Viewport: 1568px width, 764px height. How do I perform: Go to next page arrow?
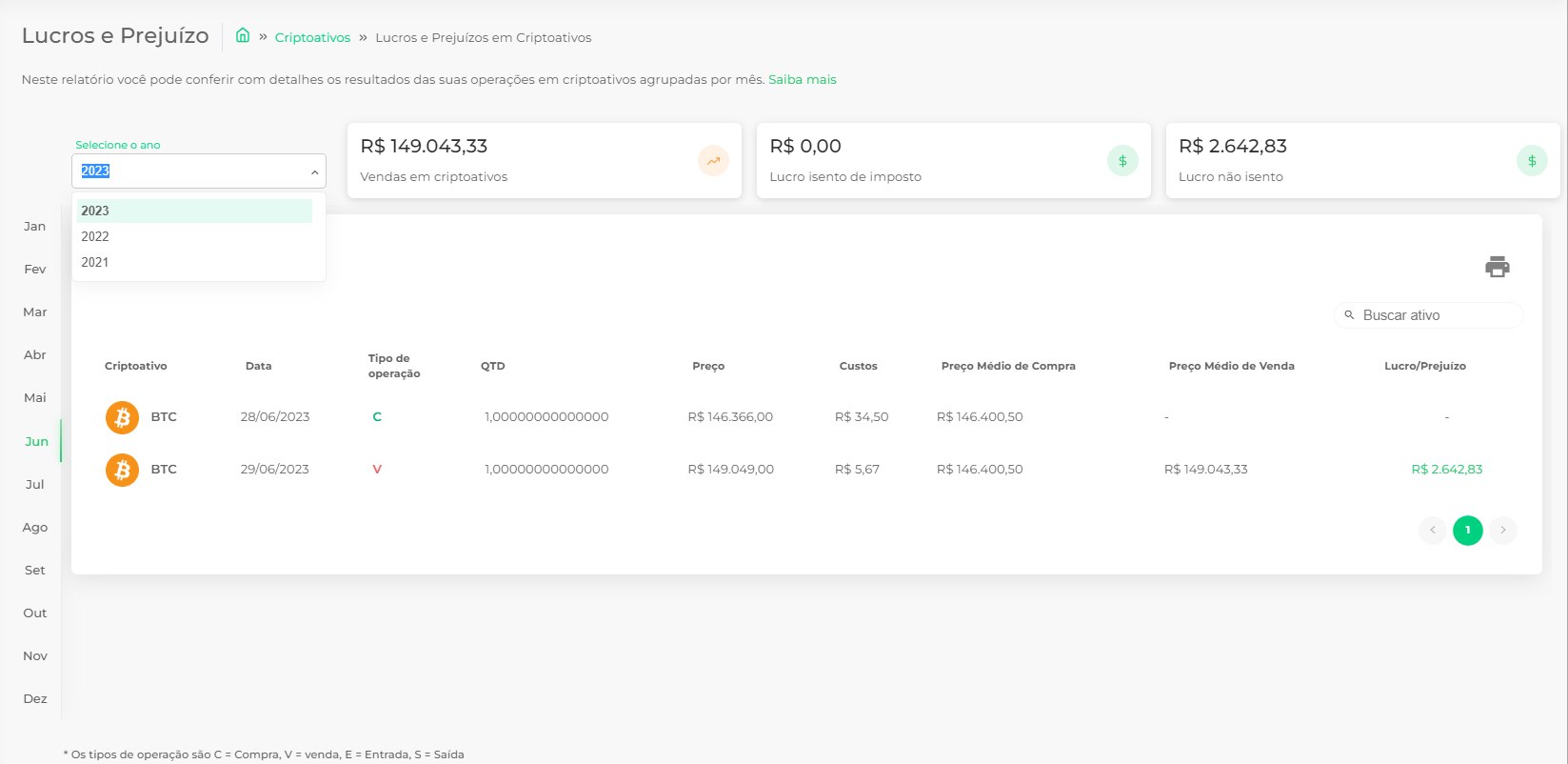pos(1503,530)
